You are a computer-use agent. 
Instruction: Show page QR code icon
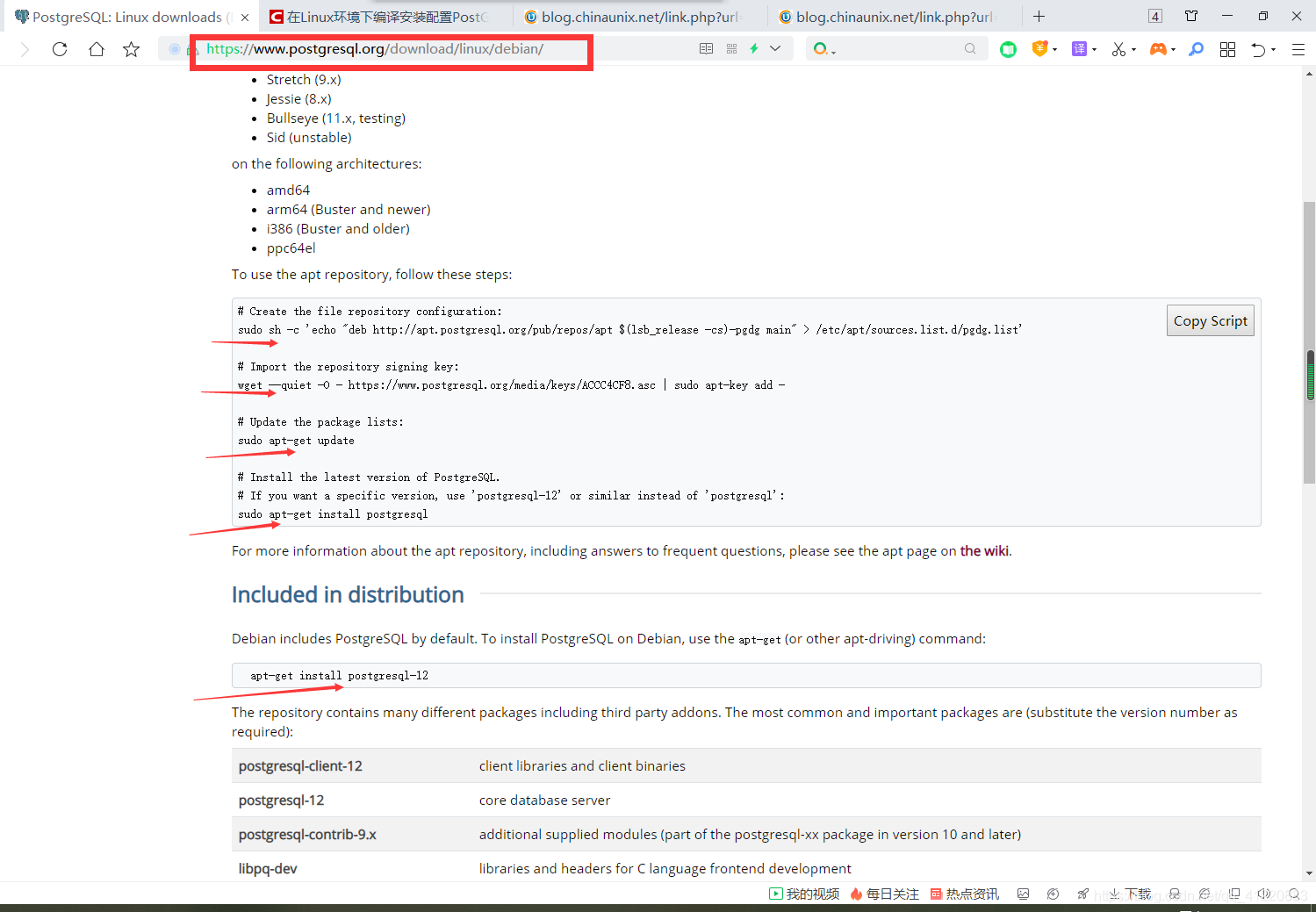(731, 49)
